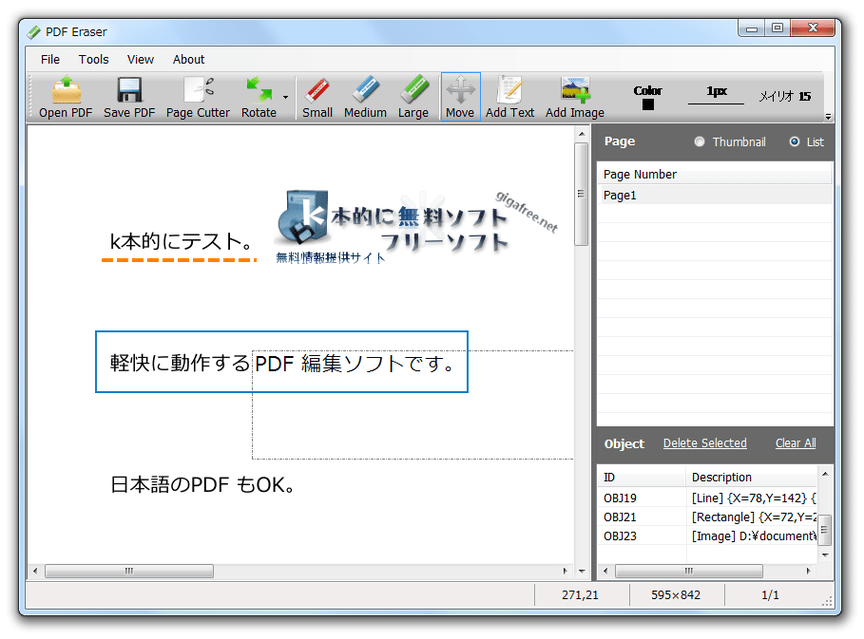Click the Description column header
The height and width of the screenshot is (639, 864).
[752, 477]
